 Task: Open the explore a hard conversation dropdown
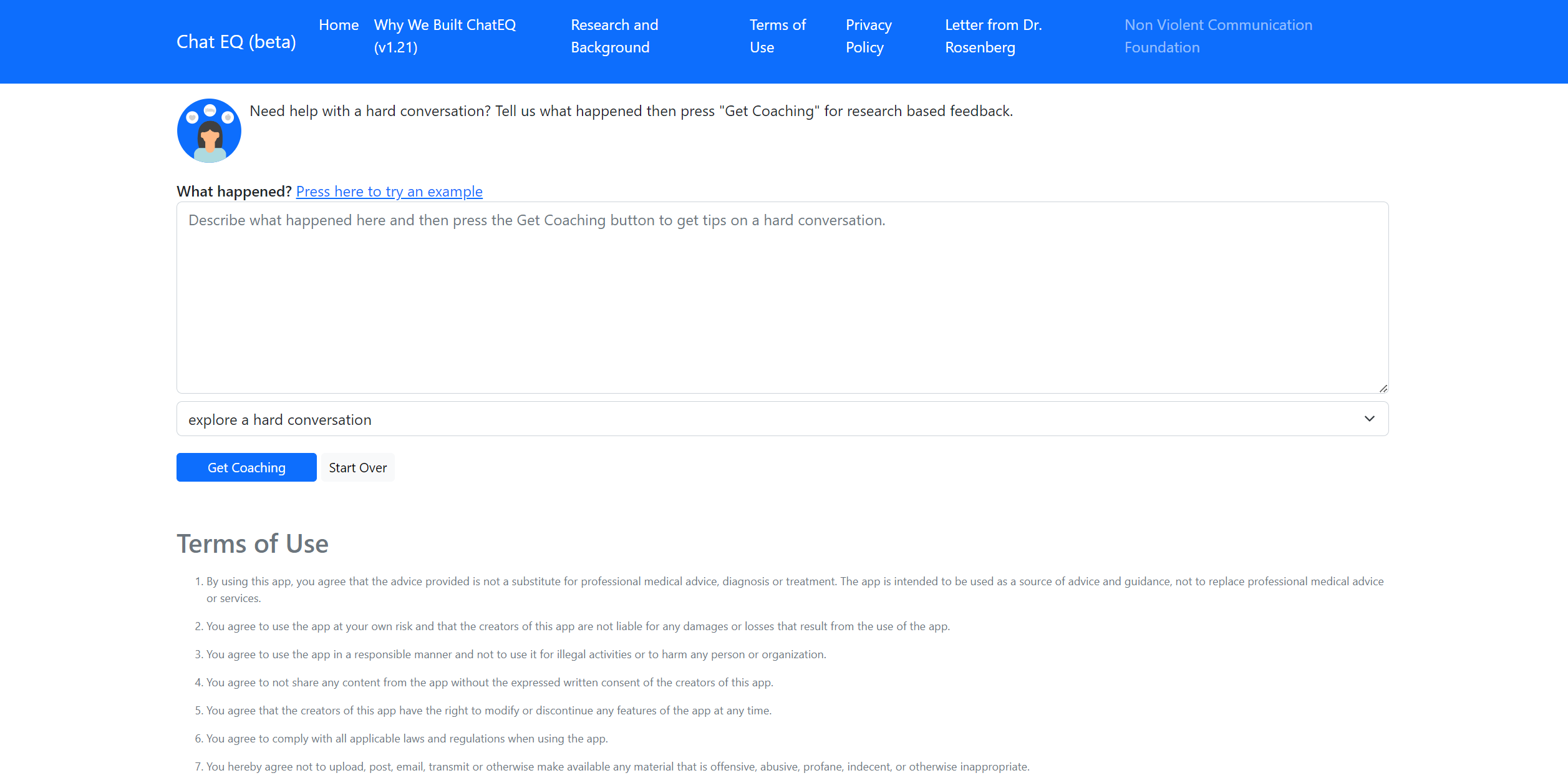click(x=782, y=419)
